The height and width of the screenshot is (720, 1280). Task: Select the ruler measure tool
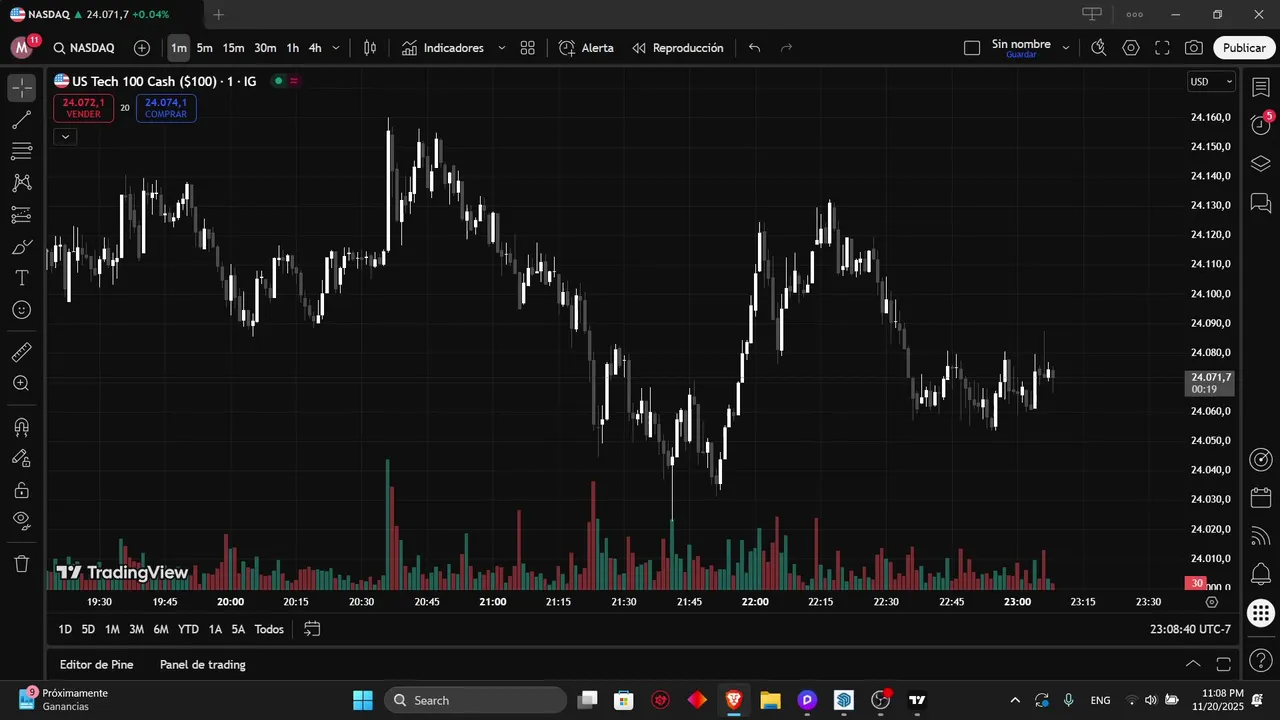tap(22, 352)
